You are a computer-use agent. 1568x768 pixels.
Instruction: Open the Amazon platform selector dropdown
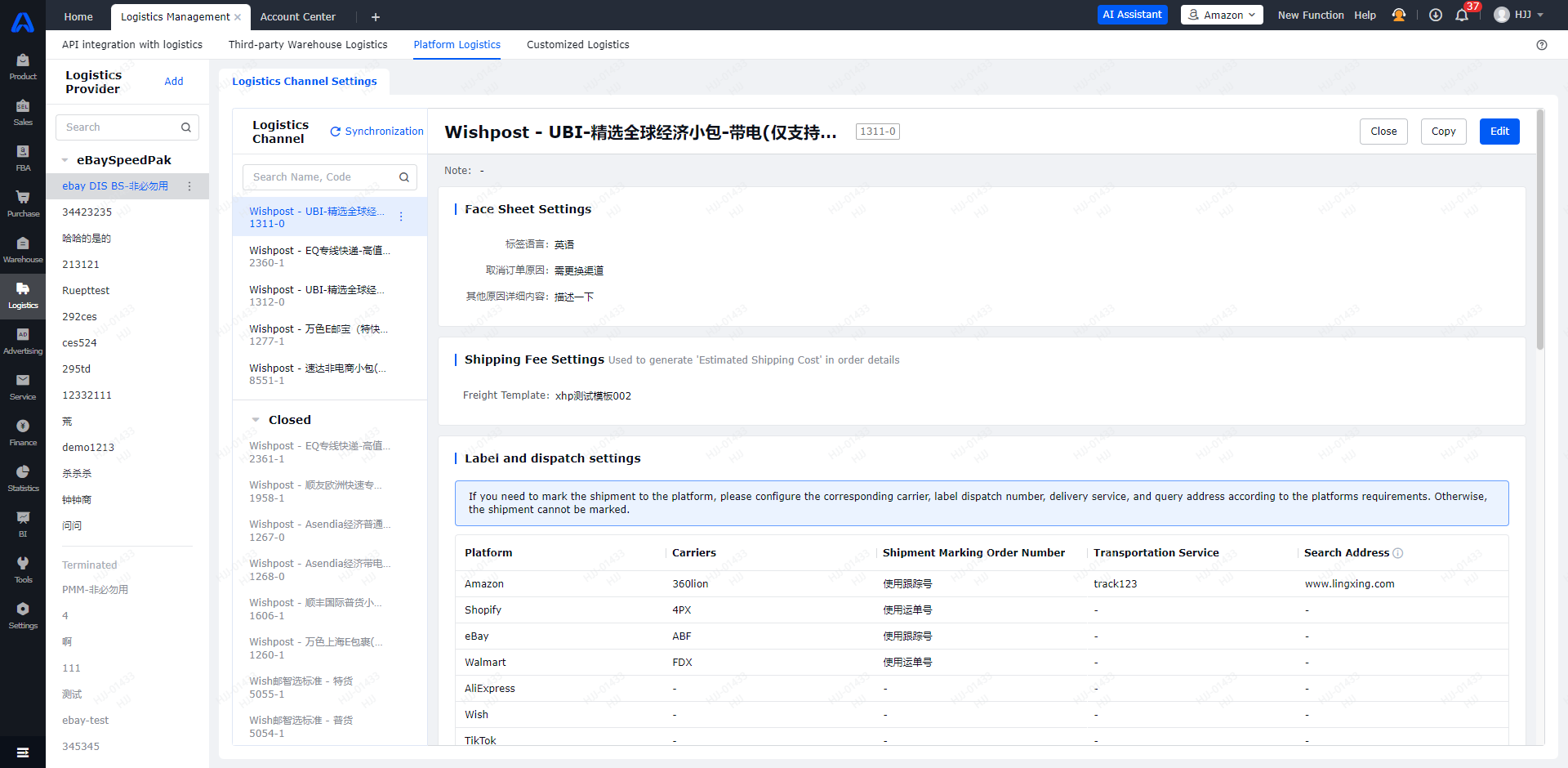(1221, 15)
